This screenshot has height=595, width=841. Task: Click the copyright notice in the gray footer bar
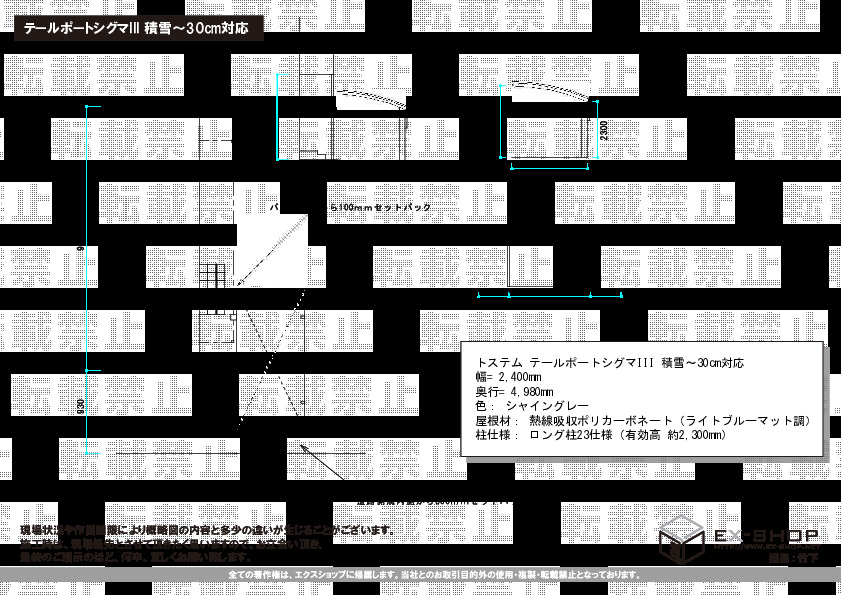pos(435,575)
